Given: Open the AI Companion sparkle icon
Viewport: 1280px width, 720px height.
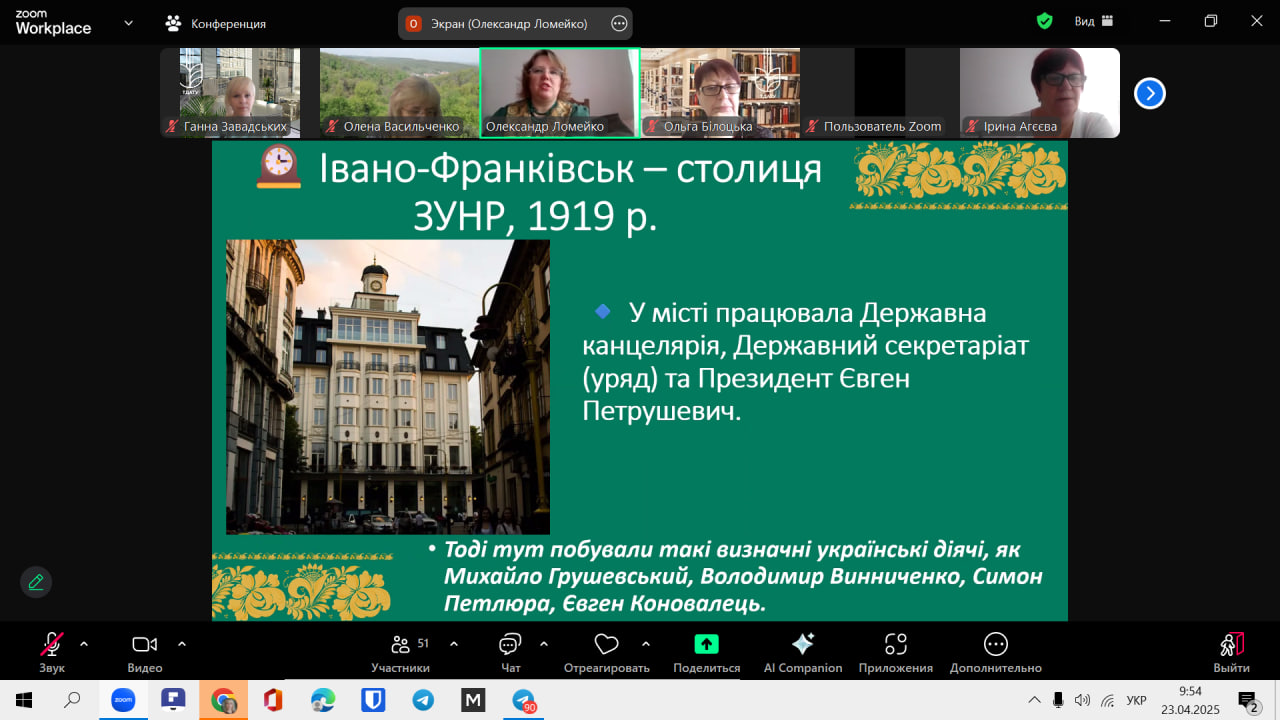Looking at the screenshot, I should [x=803, y=652].
